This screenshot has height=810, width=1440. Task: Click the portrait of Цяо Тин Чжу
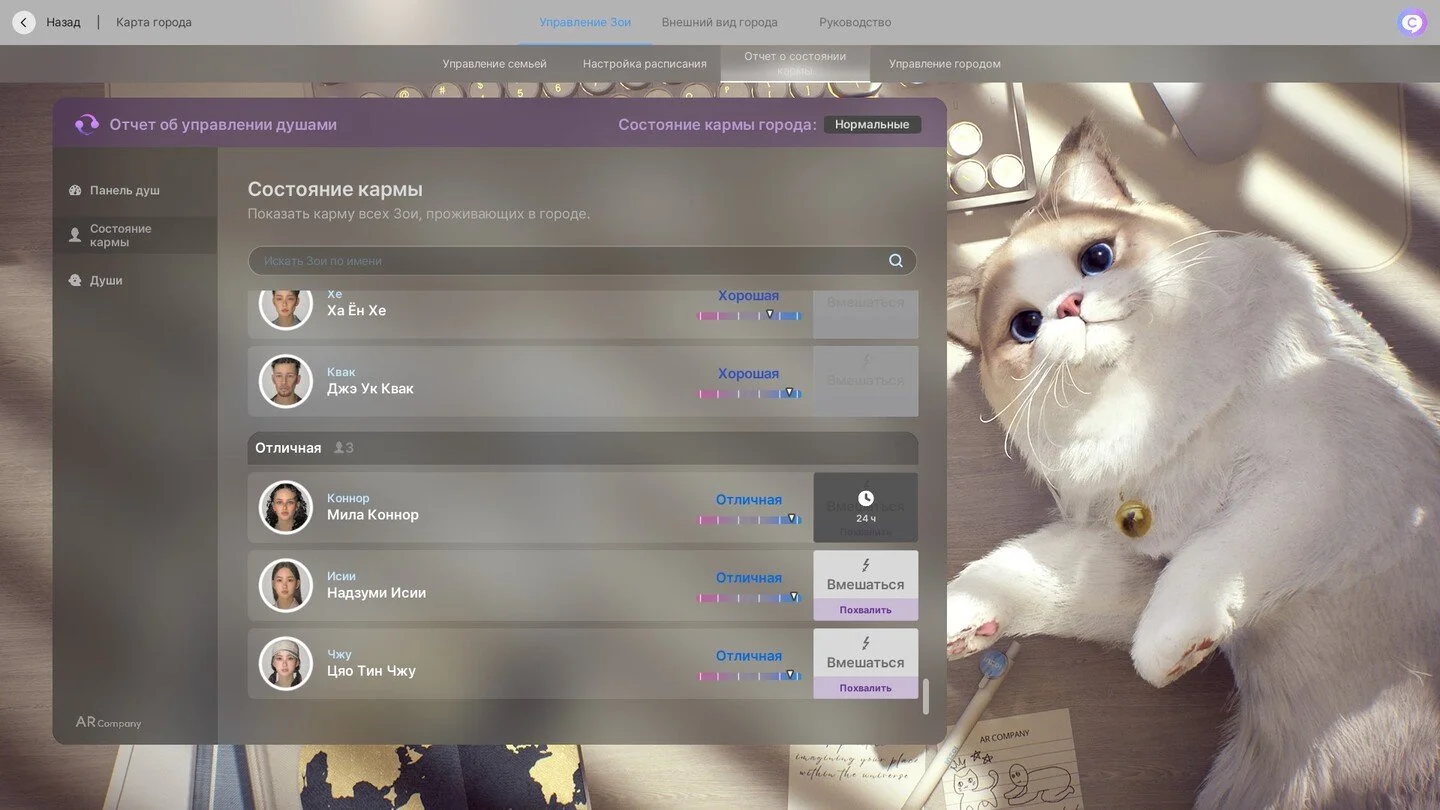coord(286,663)
